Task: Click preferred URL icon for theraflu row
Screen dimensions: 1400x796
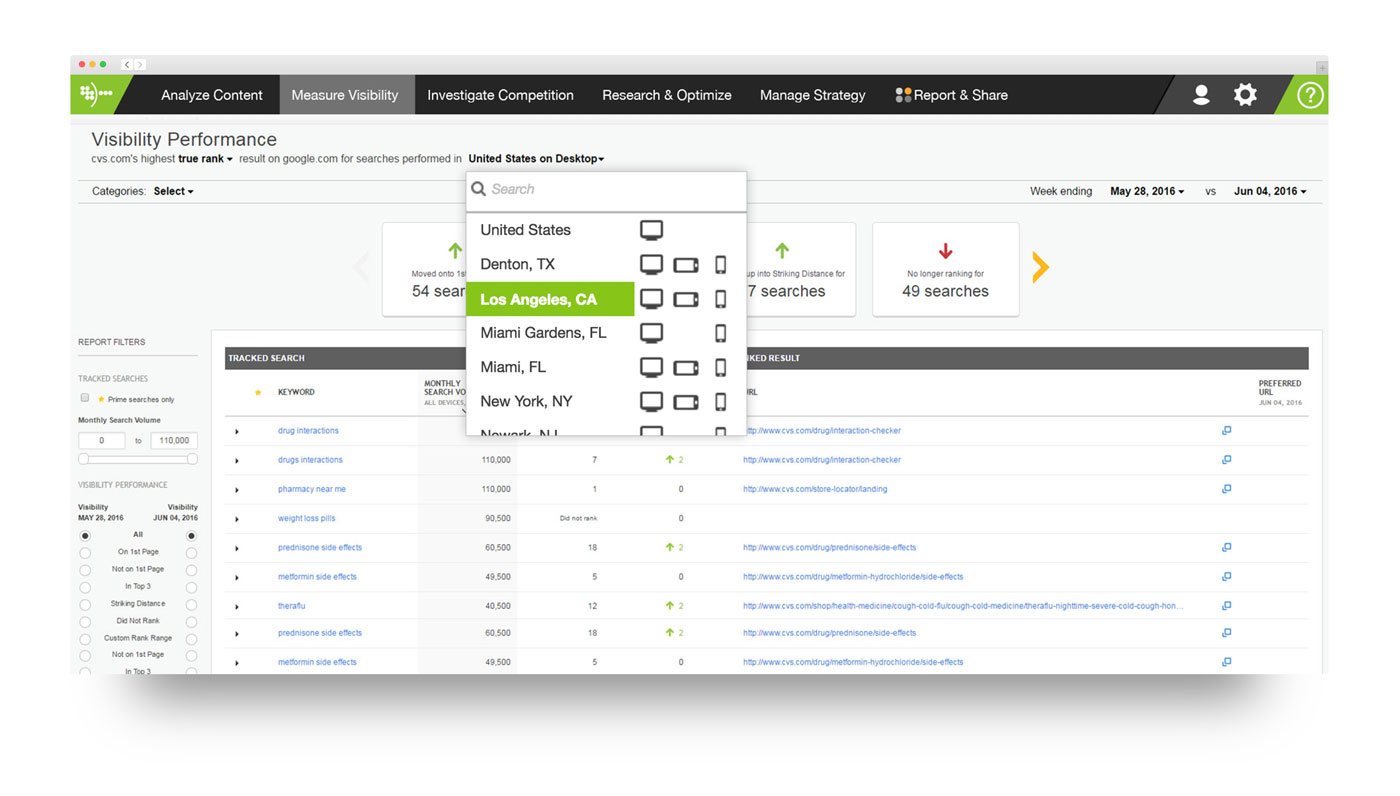Action: [x=1226, y=606]
